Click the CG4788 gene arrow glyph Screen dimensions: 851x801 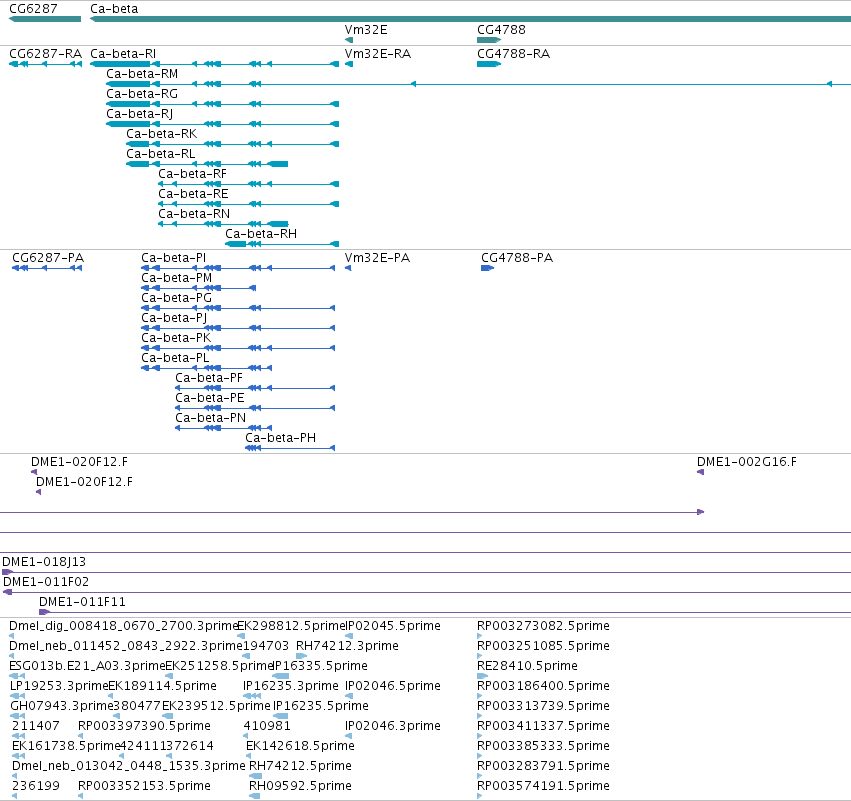coord(488,40)
